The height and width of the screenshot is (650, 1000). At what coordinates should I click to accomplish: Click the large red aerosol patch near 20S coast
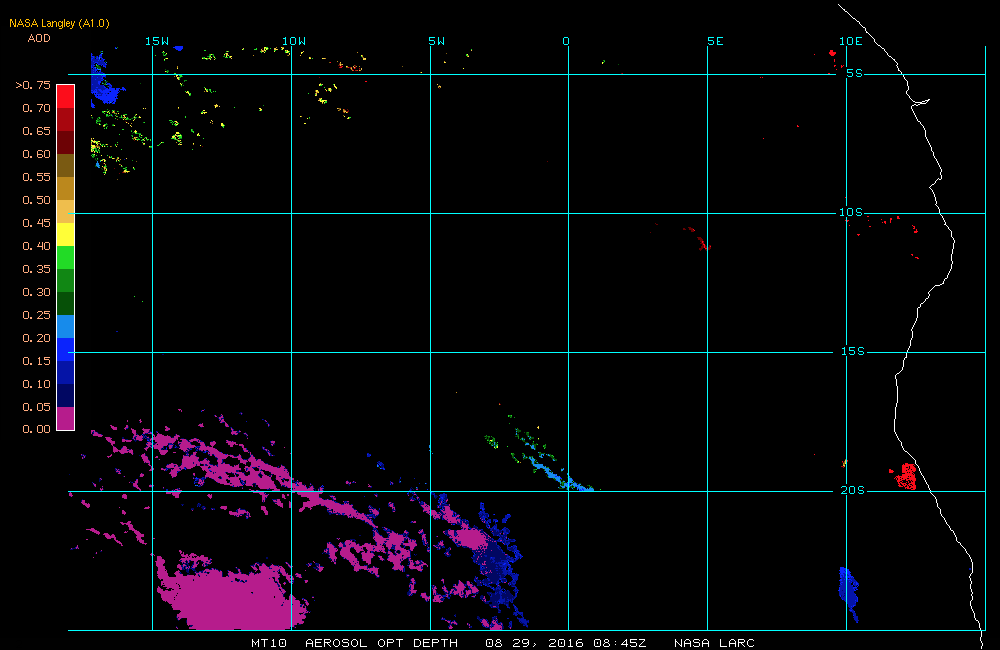[x=906, y=476]
